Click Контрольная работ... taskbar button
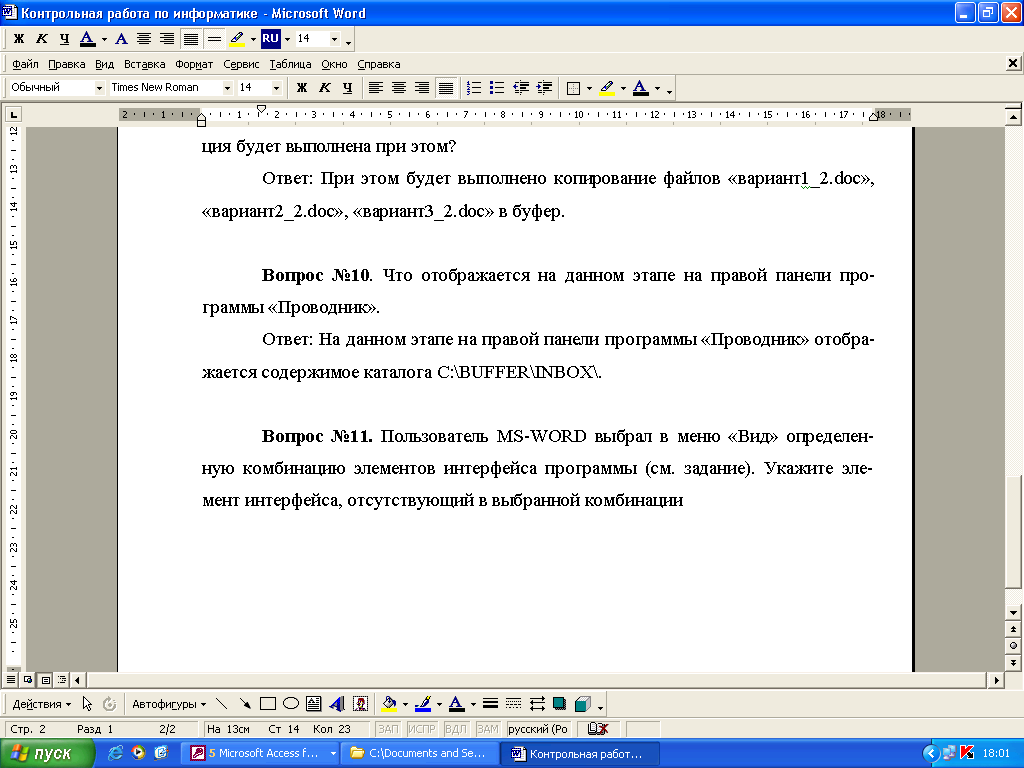This screenshot has width=1024, height=768. tap(580, 753)
